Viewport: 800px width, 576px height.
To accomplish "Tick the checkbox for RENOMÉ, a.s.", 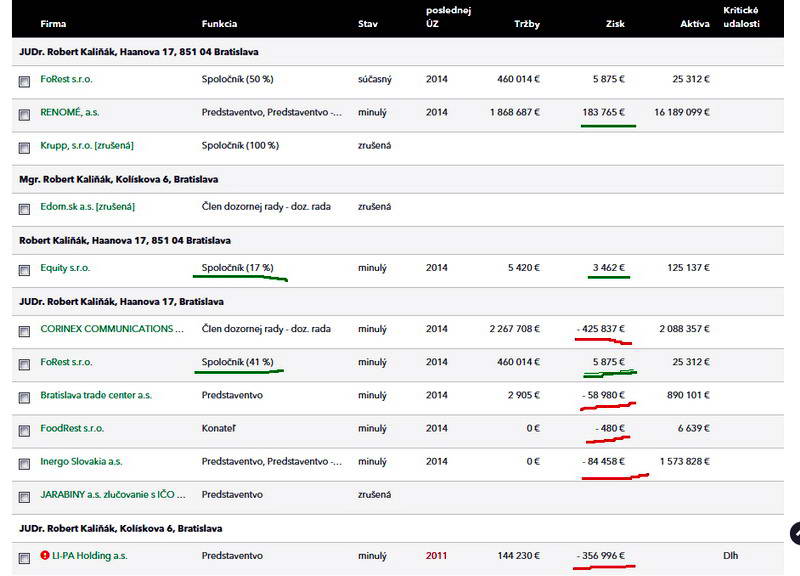I will 24,114.
